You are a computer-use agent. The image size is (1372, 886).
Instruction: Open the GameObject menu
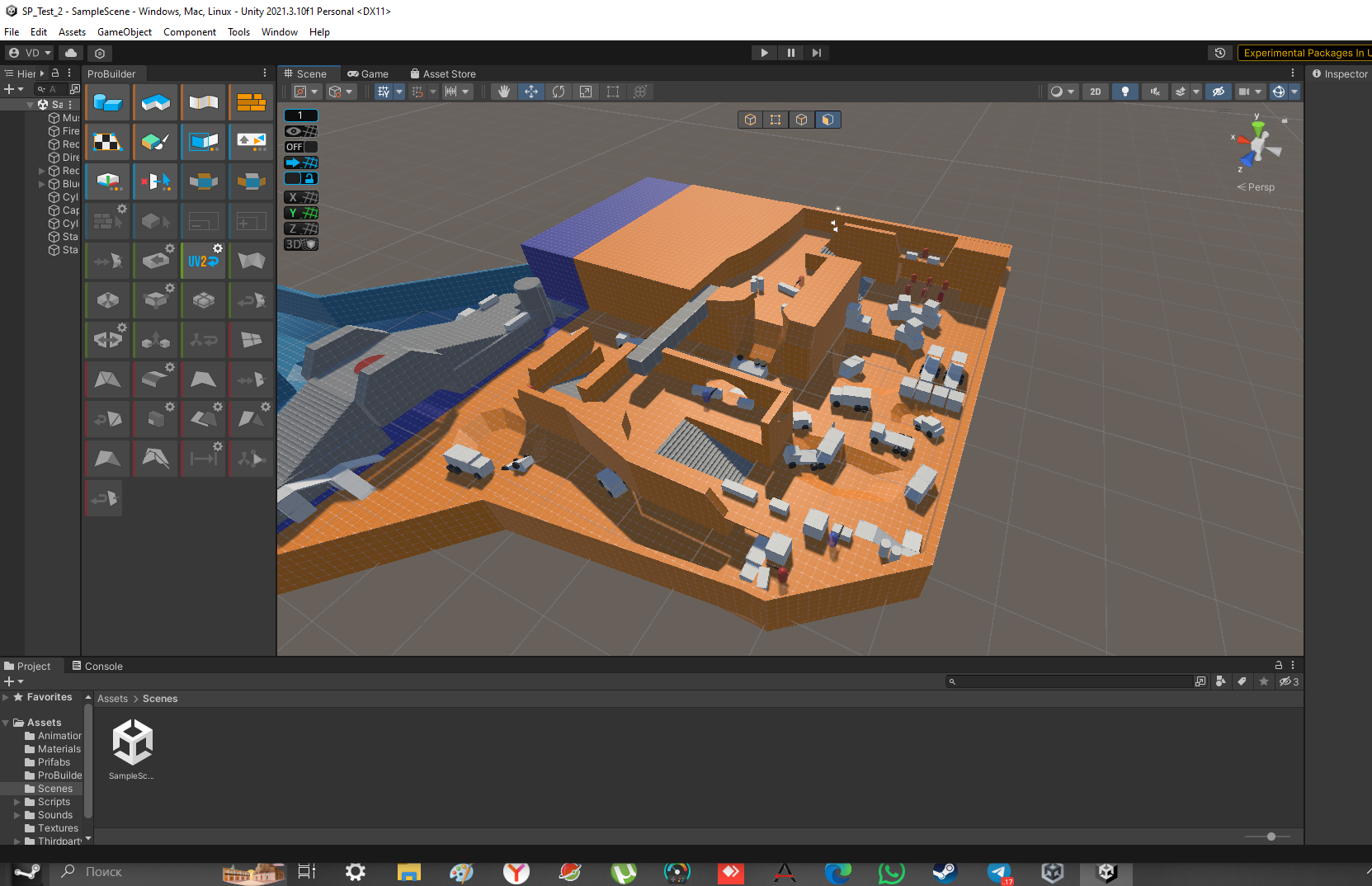coord(124,32)
